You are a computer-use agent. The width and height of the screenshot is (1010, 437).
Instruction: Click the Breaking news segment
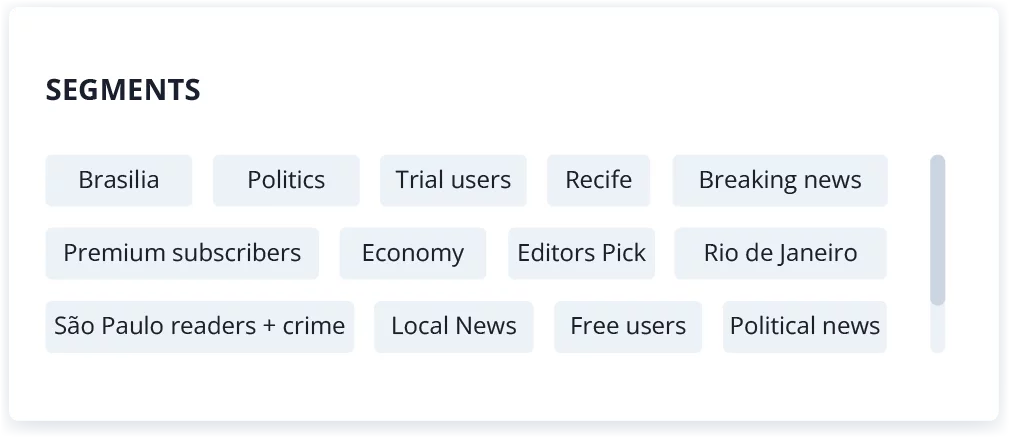pos(780,180)
